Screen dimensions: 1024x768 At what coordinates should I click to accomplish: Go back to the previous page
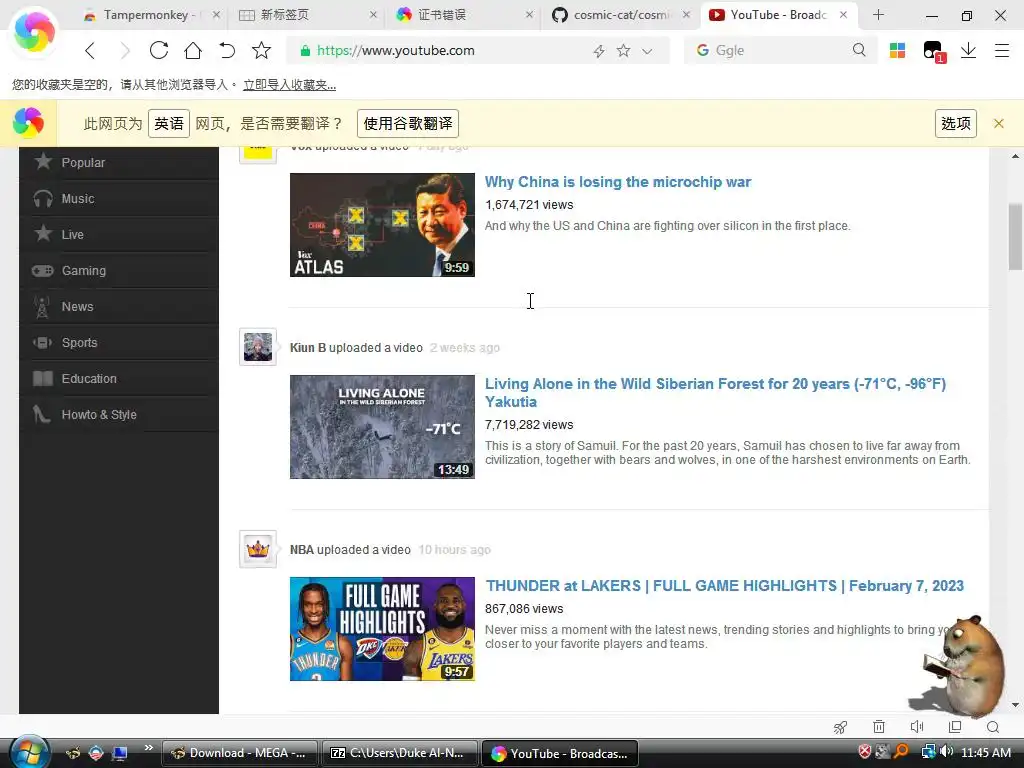[x=90, y=50]
